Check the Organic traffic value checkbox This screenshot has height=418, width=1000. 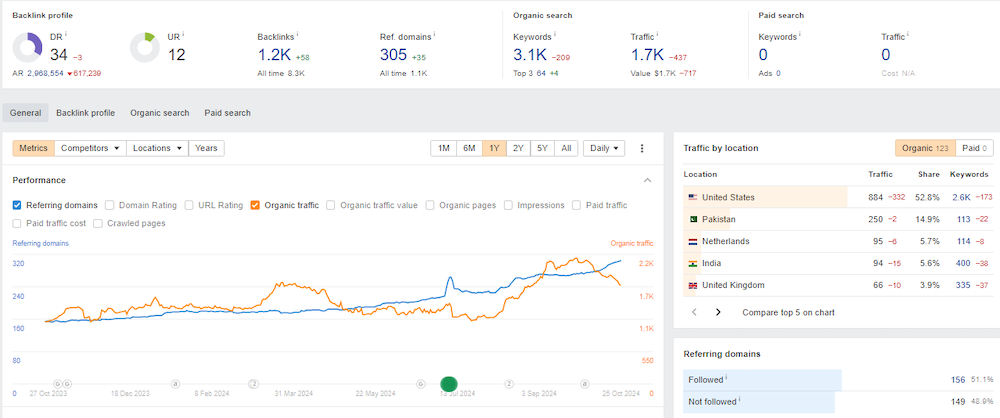331,205
